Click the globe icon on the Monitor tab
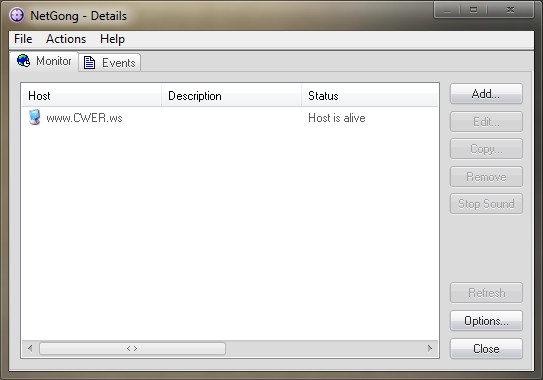Screen dimensions: 543x380 click(24, 61)
